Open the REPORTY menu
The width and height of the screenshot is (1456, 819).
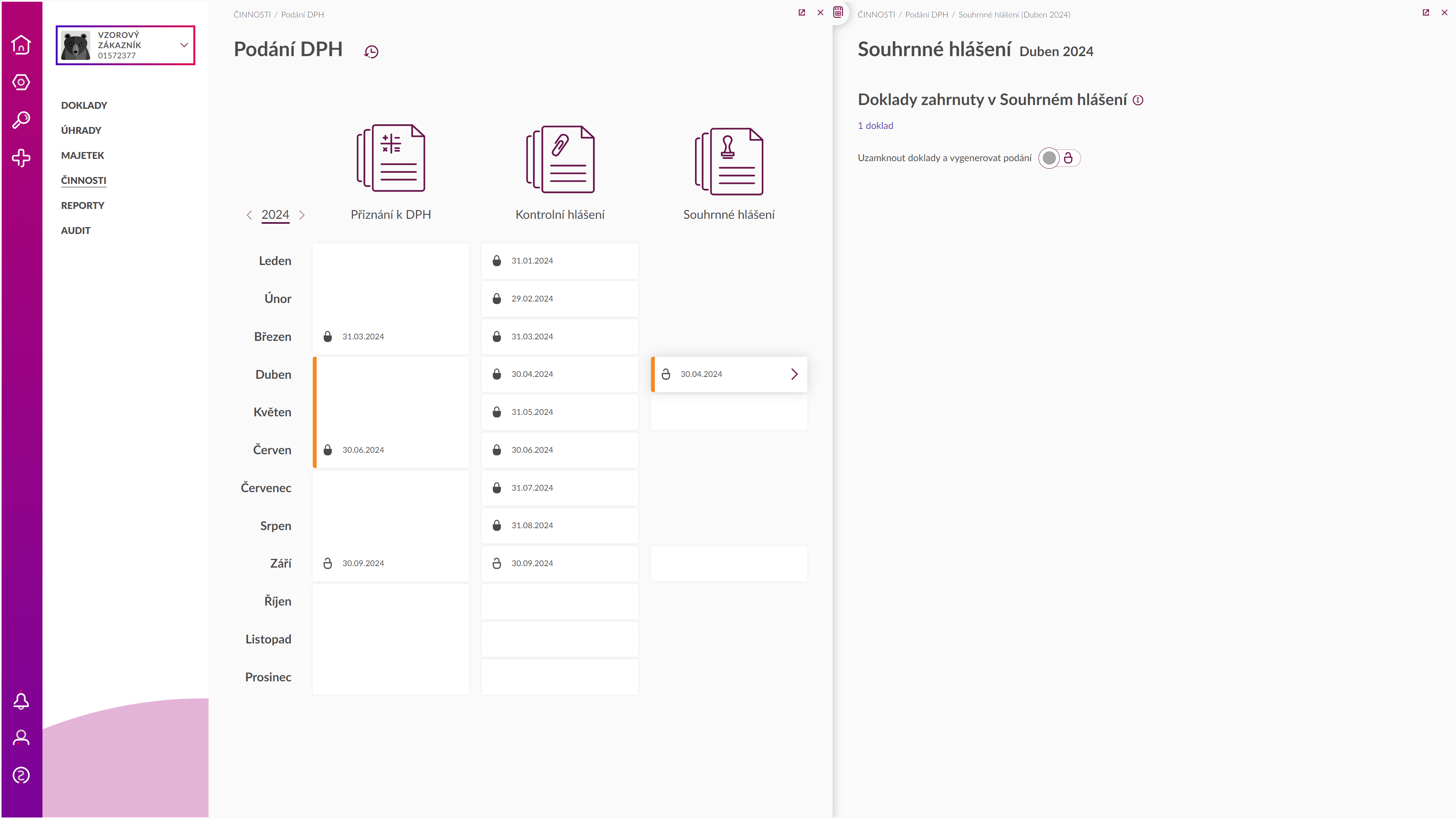83,205
